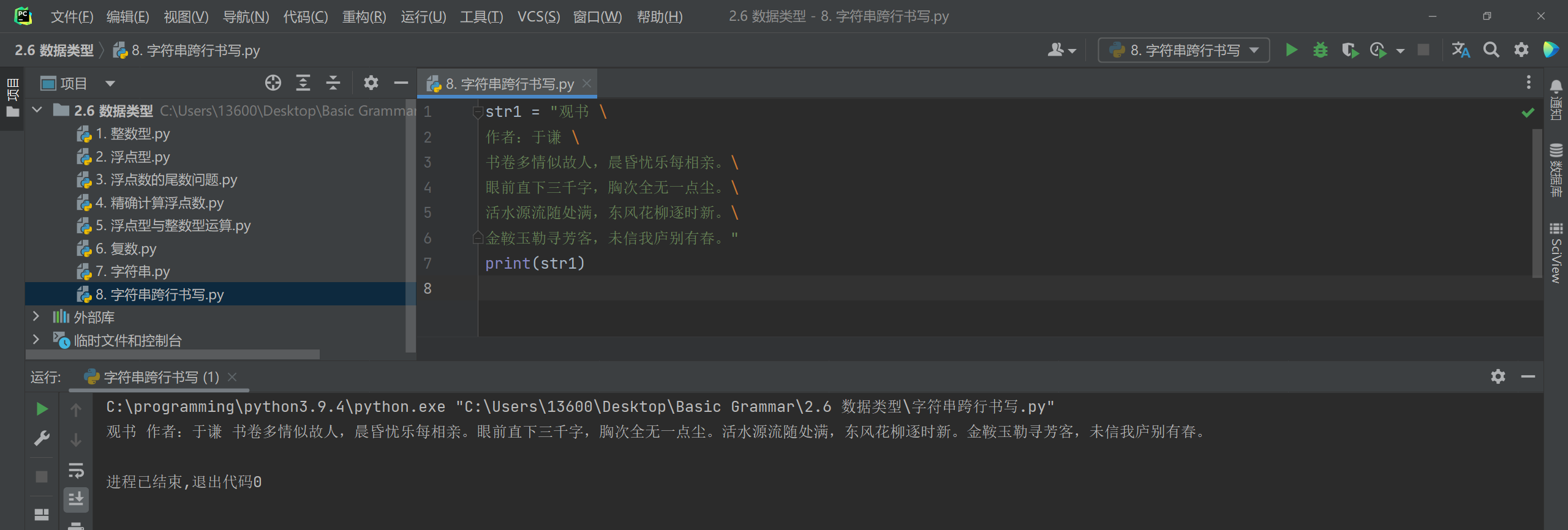Collapse the 2.6 数据类型 root folder
The height and width of the screenshot is (530, 1568).
37,110
